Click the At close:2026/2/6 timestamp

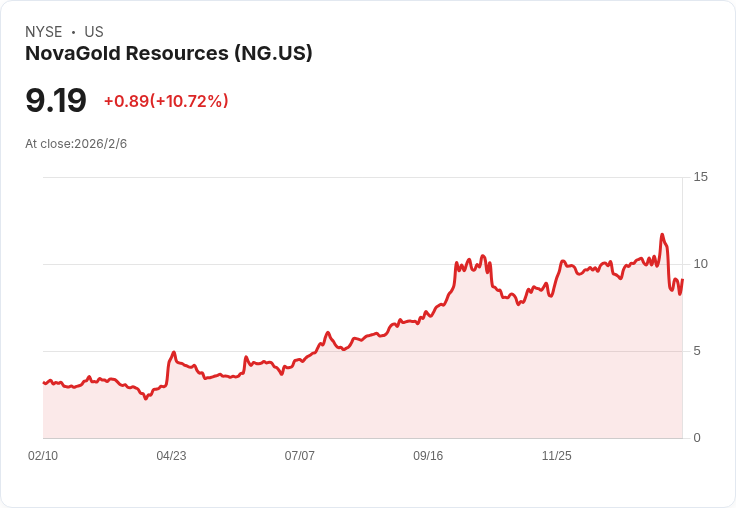click(76, 144)
